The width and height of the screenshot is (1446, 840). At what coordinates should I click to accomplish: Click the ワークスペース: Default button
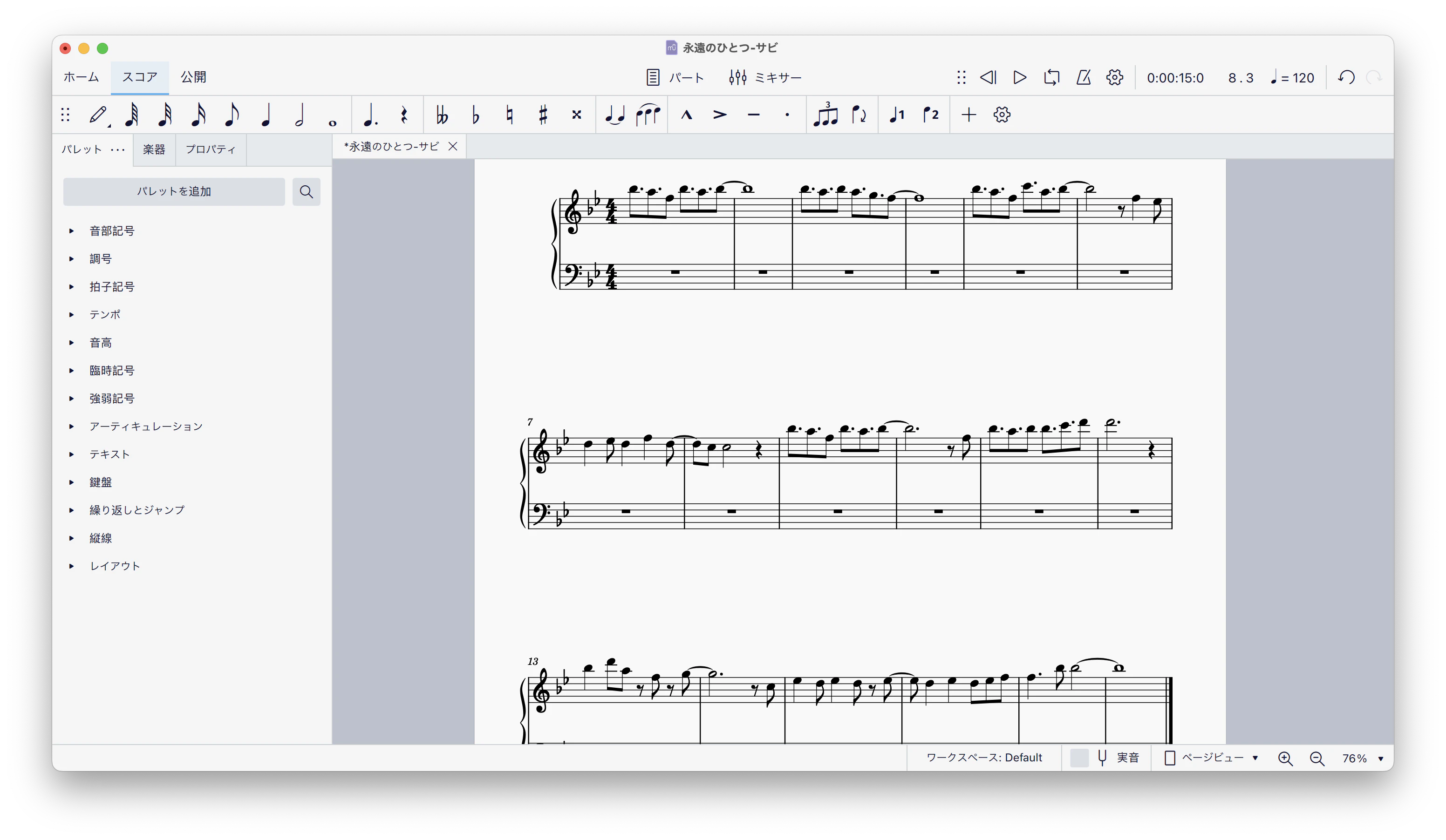(984, 758)
